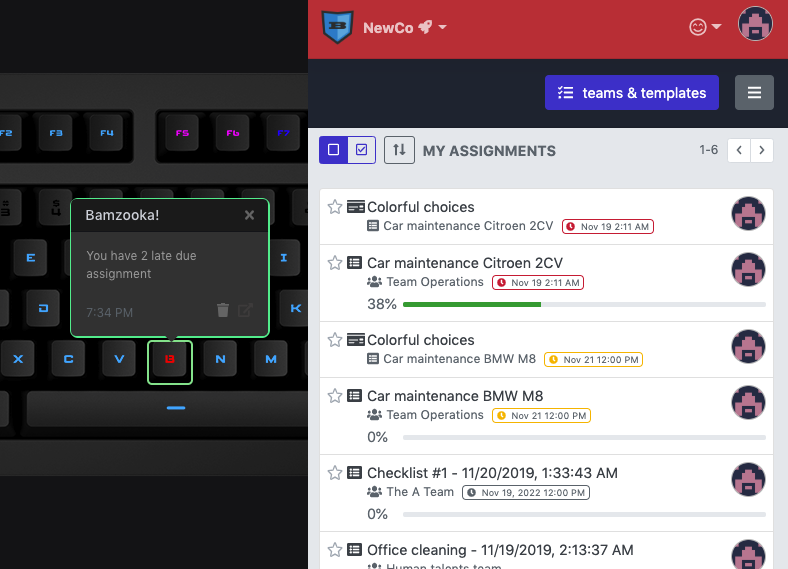
Task: Click Team Operations under BMW M8 checklist
Action: pyautogui.click(x=435, y=415)
